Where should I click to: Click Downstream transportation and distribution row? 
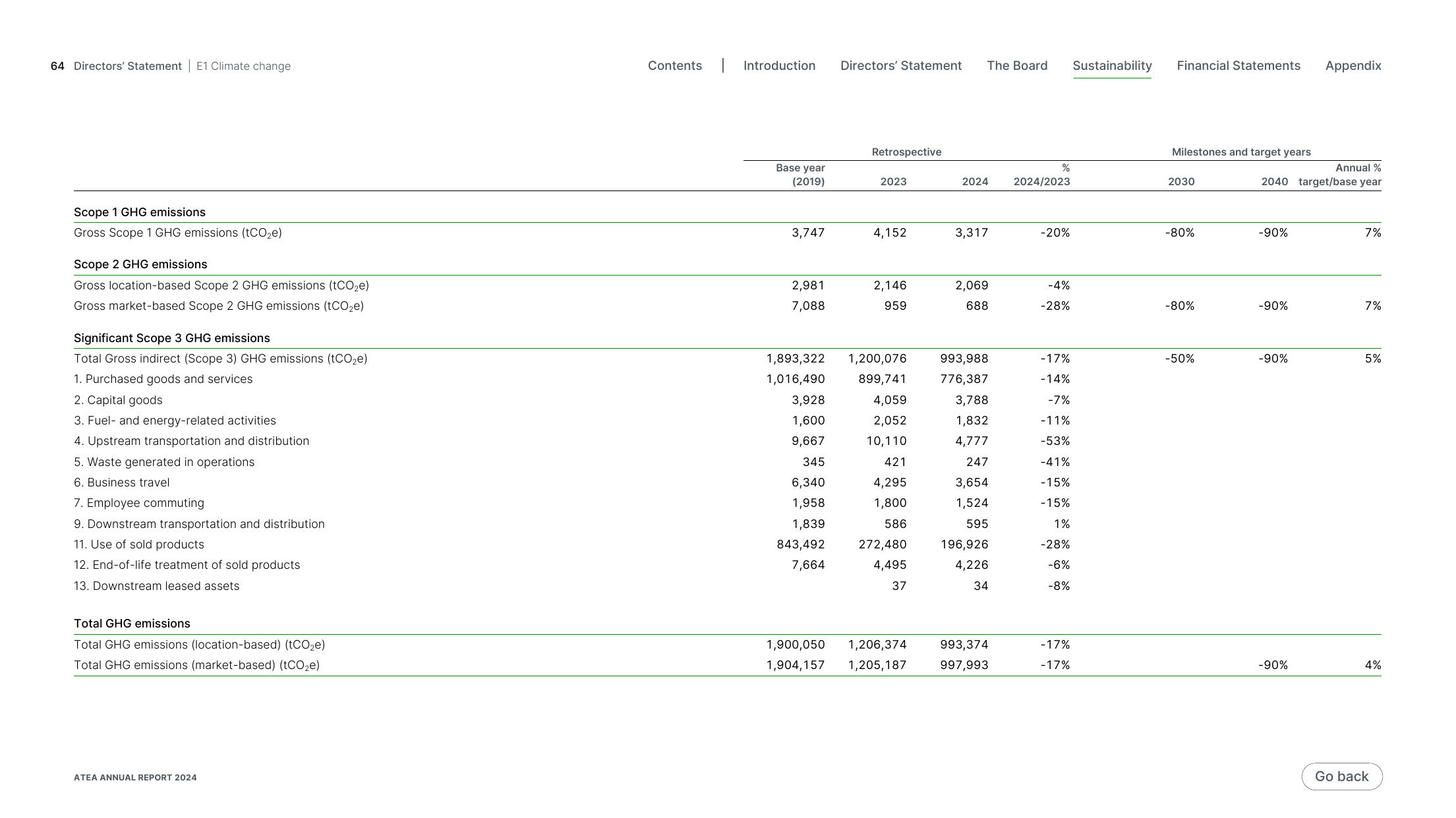199,524
